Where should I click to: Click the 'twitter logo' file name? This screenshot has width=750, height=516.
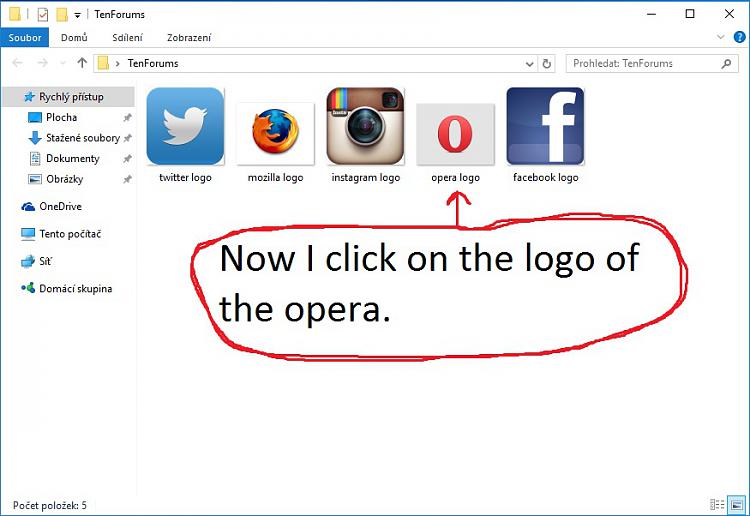tap(185, 177)
